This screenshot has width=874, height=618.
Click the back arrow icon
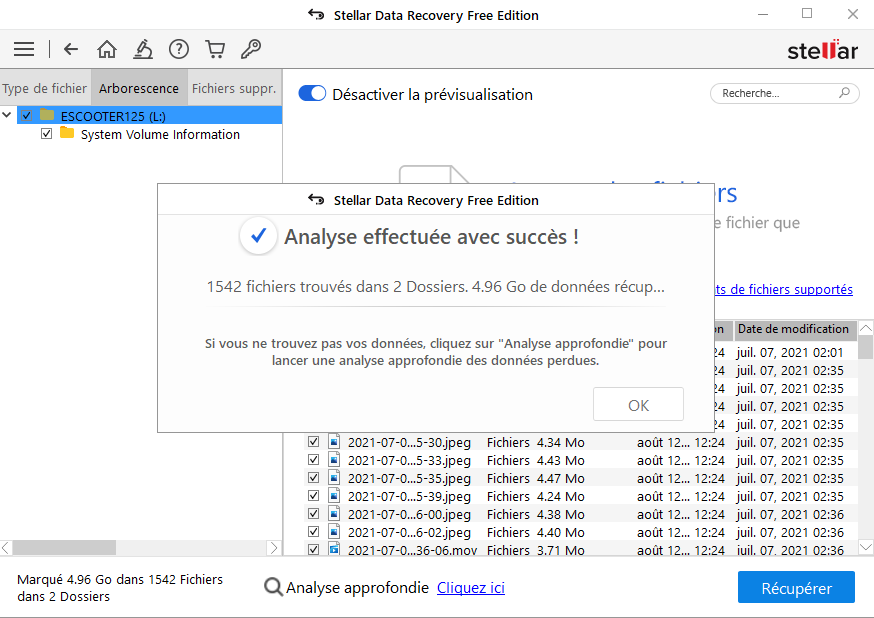coord(70,48)
